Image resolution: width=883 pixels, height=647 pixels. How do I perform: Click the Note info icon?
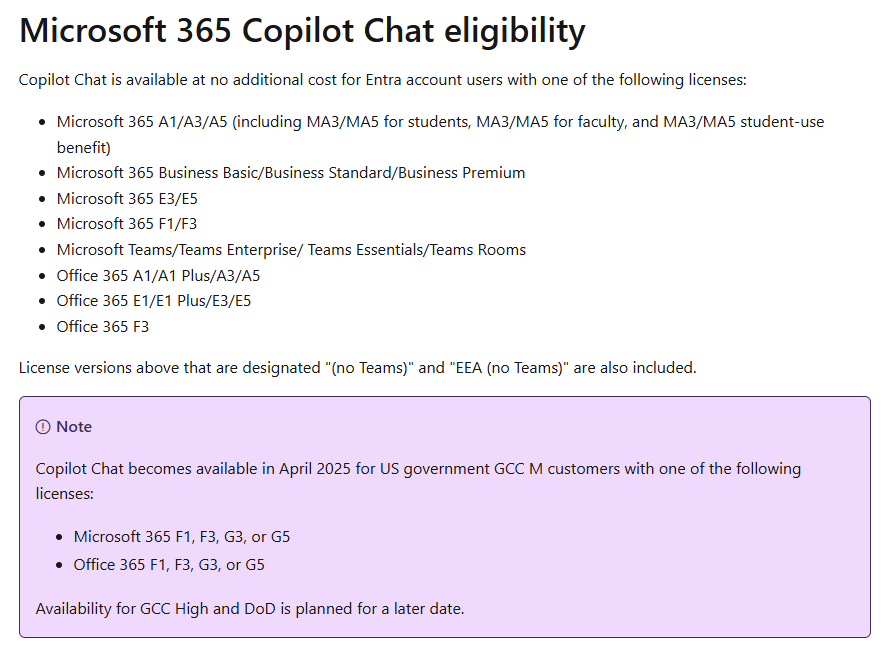tap(43, 427)
